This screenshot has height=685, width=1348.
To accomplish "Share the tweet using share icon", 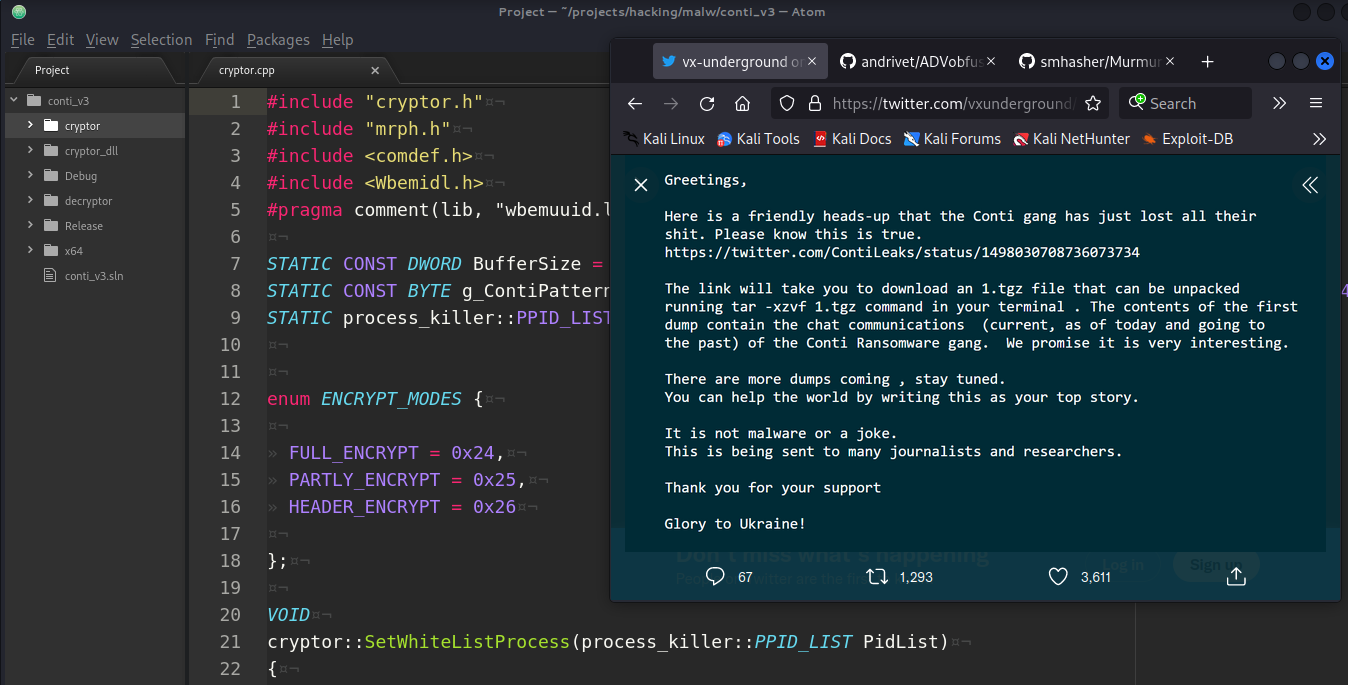I will [1236, 576].
